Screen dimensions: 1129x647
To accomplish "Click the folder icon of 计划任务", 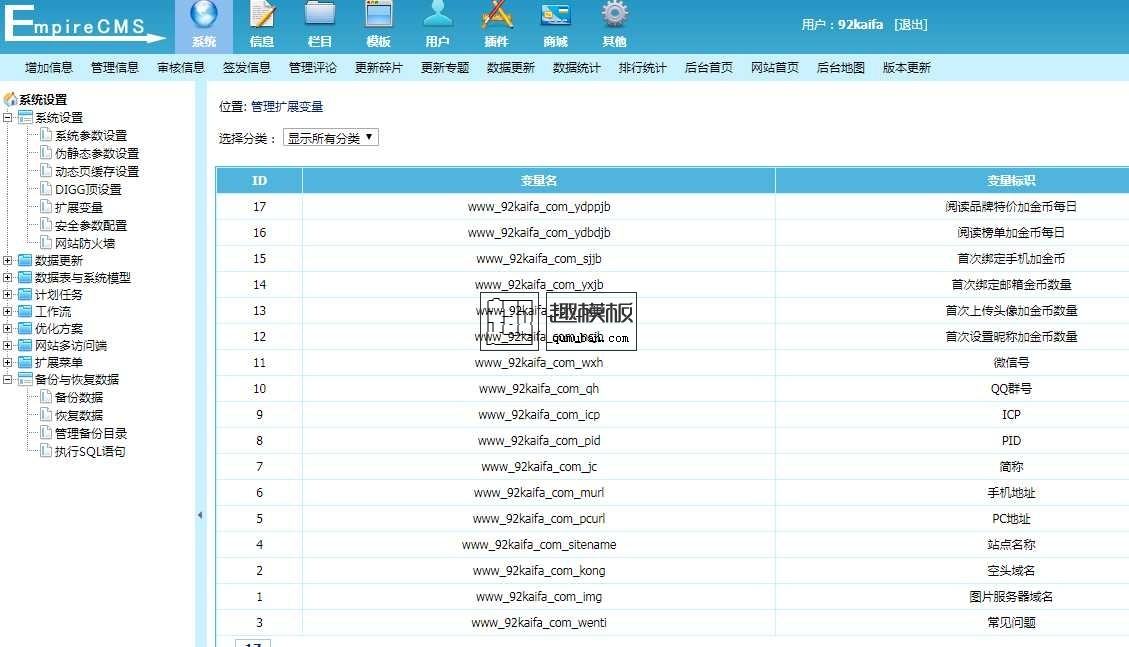I will (x=25, y=294).
